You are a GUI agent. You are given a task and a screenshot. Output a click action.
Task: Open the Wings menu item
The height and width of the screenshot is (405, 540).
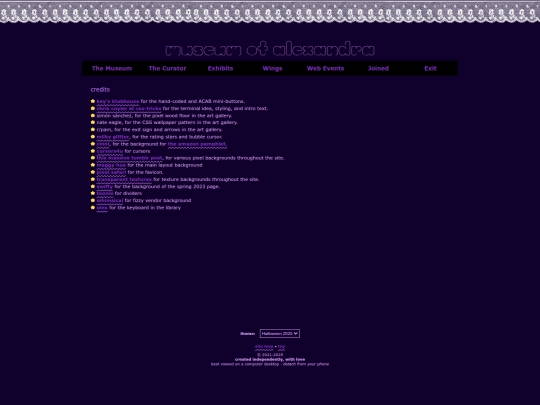coord(272,68)
